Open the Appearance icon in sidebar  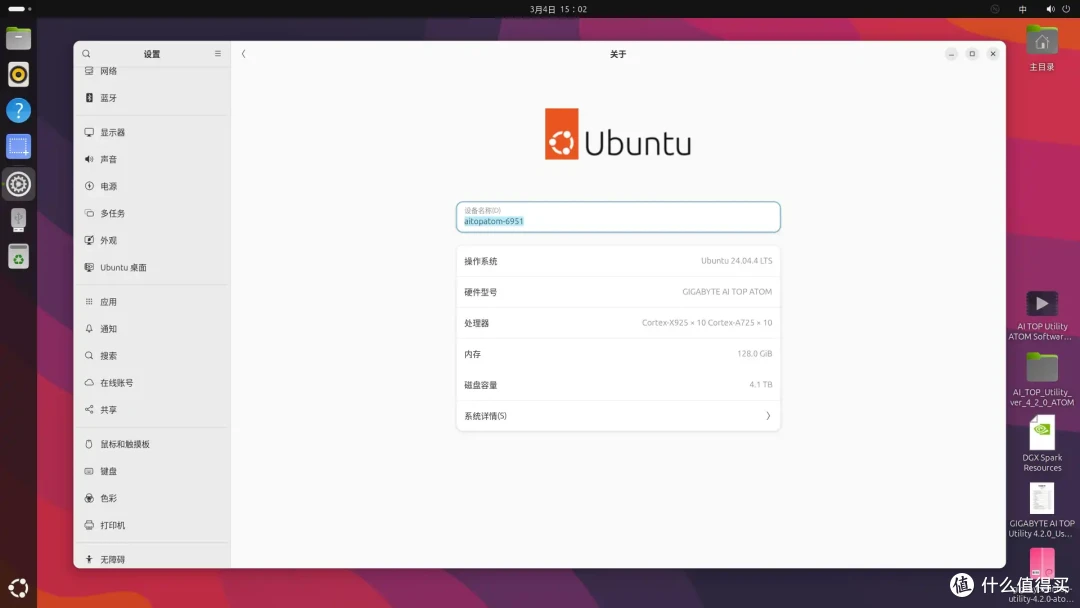coord(89,240)
